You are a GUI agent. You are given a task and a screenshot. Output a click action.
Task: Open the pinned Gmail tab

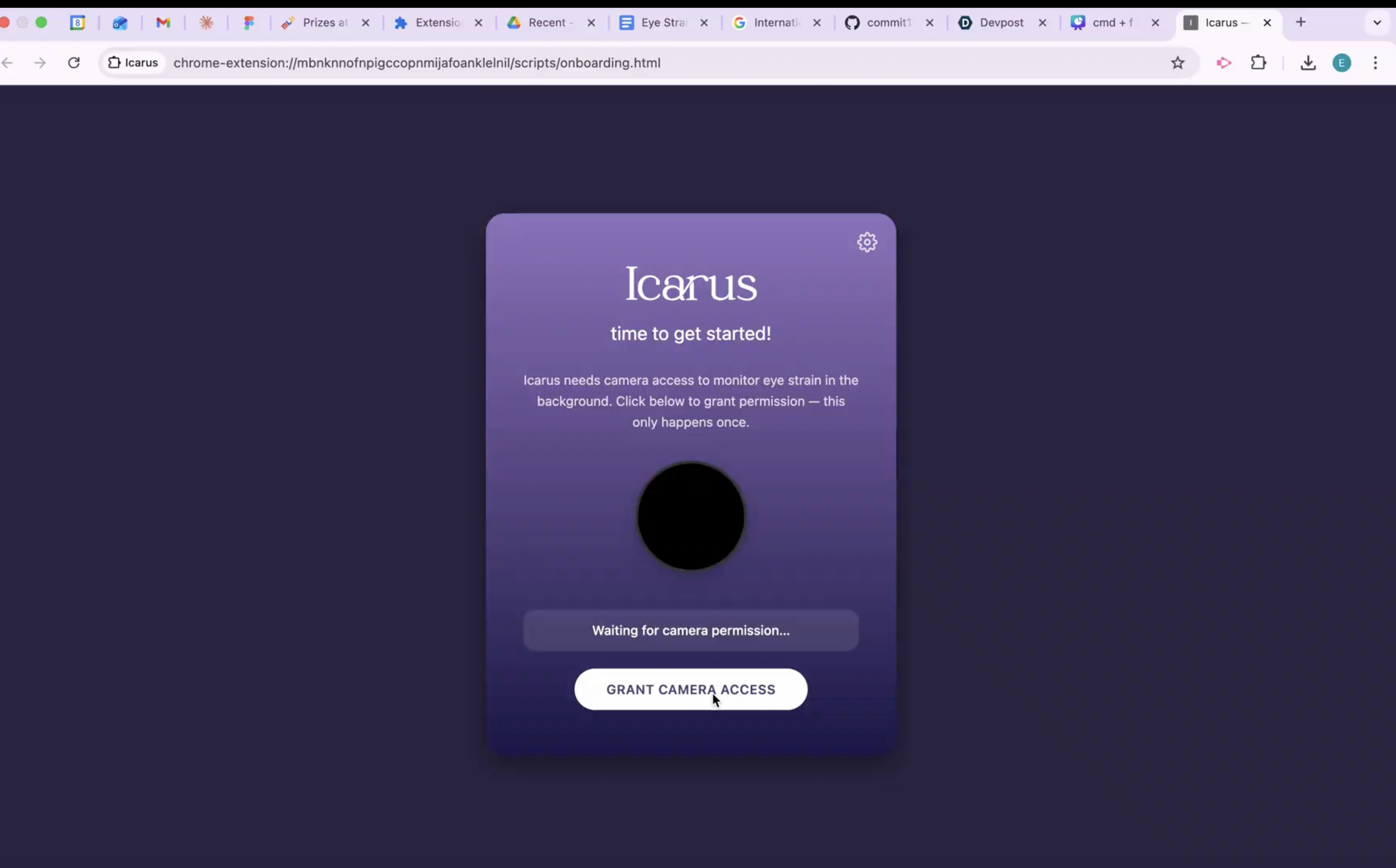(163, 23)
